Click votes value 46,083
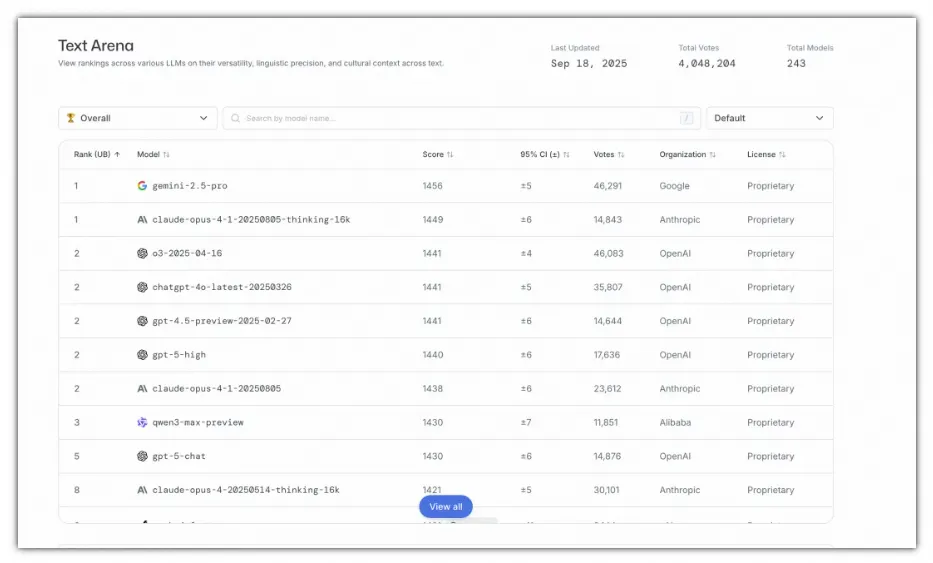The height and width of the screenshot is (563, 933). [x=608, y=254]
